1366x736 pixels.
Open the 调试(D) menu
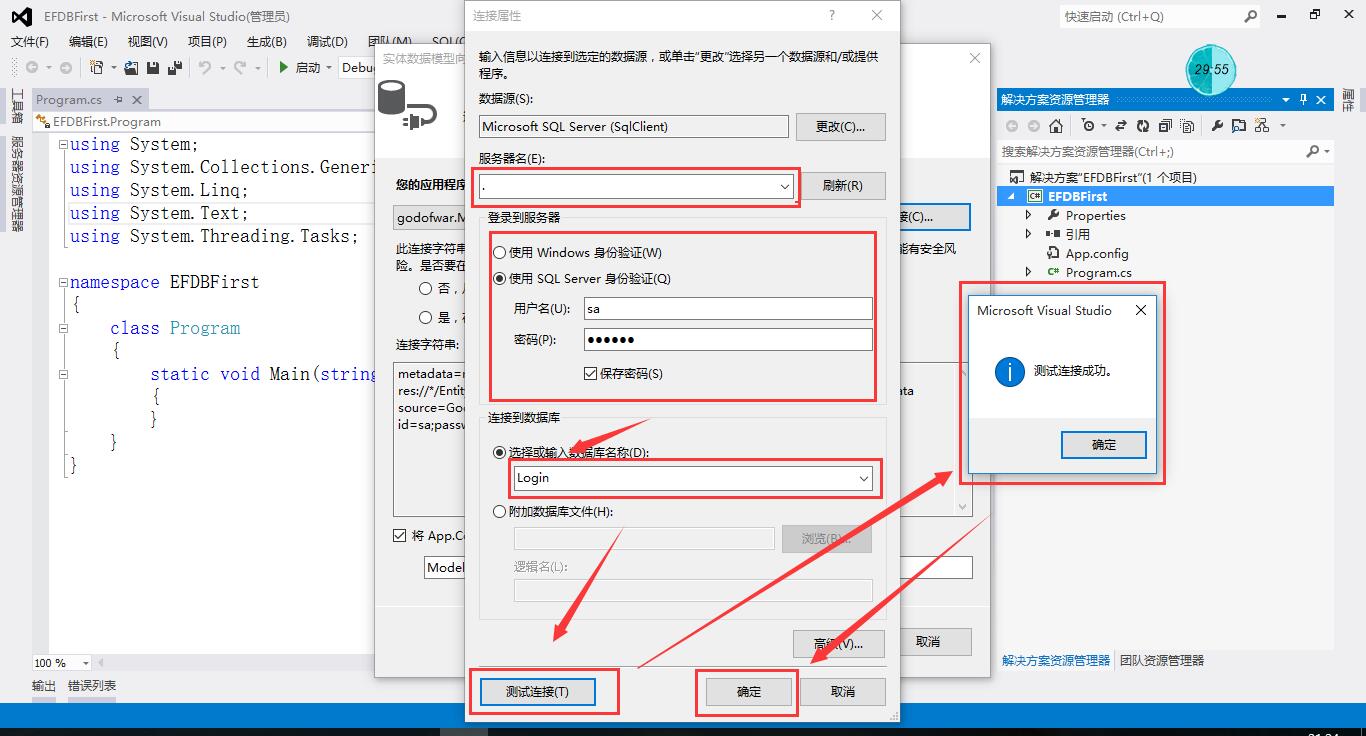tap(326, 41)
